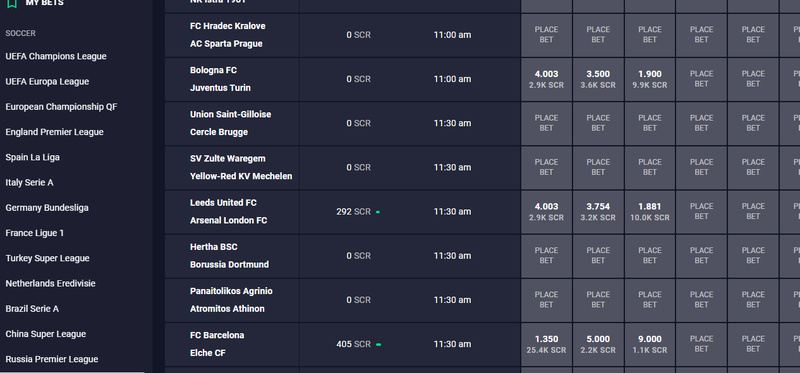Choose Arsenal London FC odds 1.881

649,212
